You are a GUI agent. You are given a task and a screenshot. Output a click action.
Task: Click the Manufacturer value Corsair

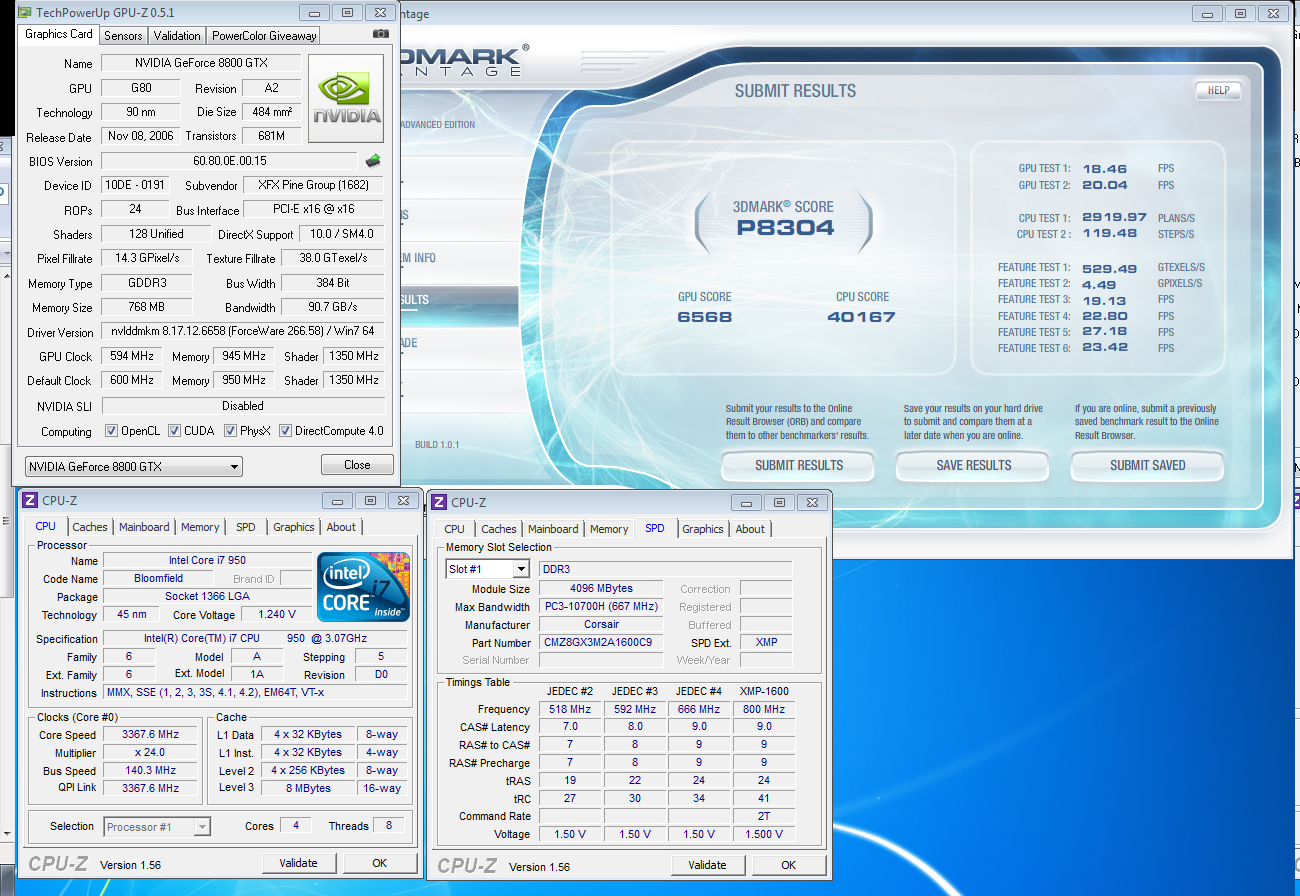[603, 624]
